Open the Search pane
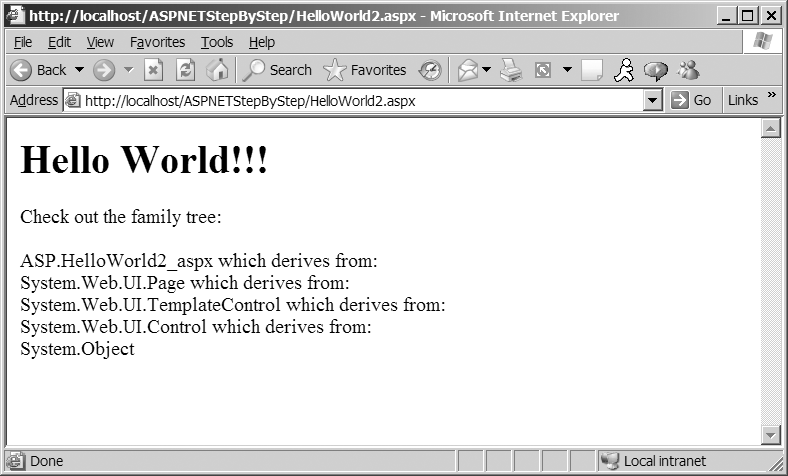 click(278, 70)
